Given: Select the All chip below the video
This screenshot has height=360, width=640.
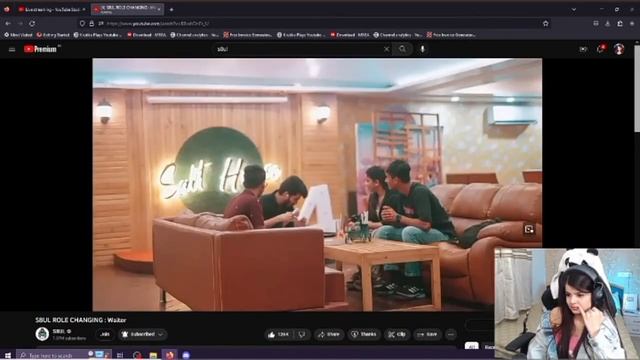Looking at the screenshot, I should [x=471, y=346].
